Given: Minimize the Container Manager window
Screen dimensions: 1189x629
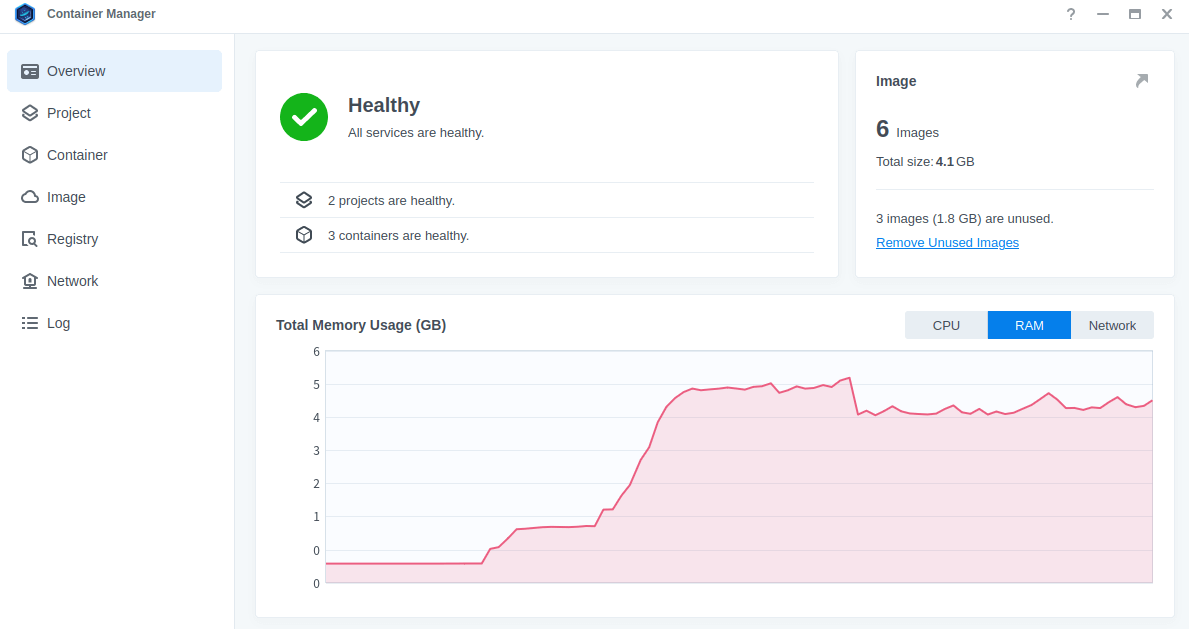Looking at the screenshot, I should (x=1103, y=14).
